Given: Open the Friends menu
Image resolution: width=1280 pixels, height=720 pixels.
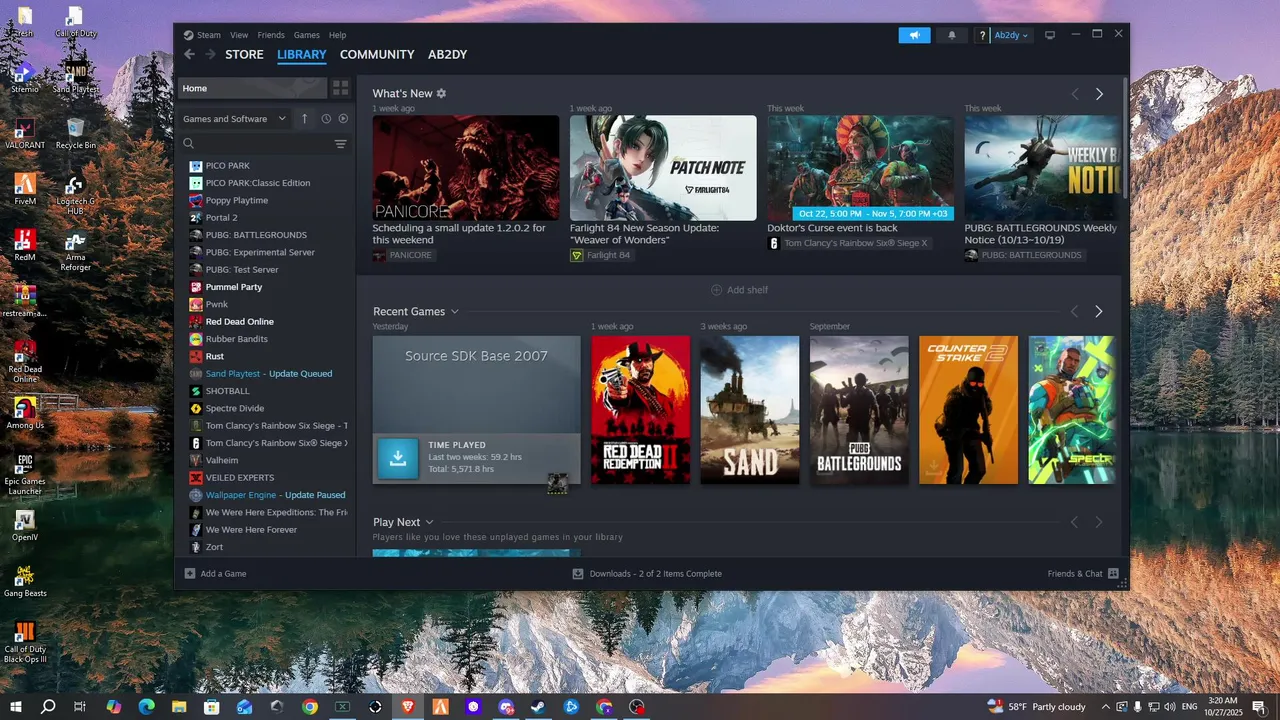Looking at the screenshot, I should pyautogui.click(x=271, y=35).
